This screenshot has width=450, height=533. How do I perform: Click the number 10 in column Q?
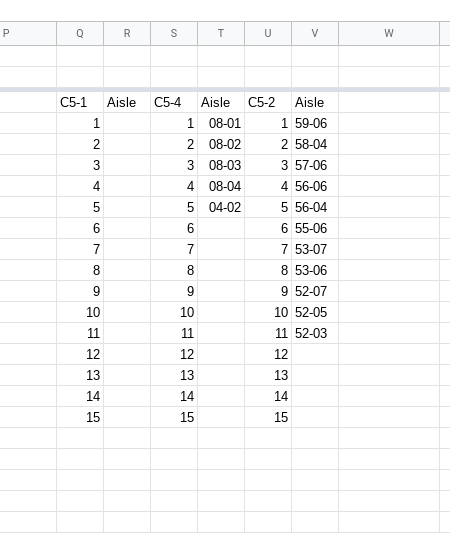80,312
